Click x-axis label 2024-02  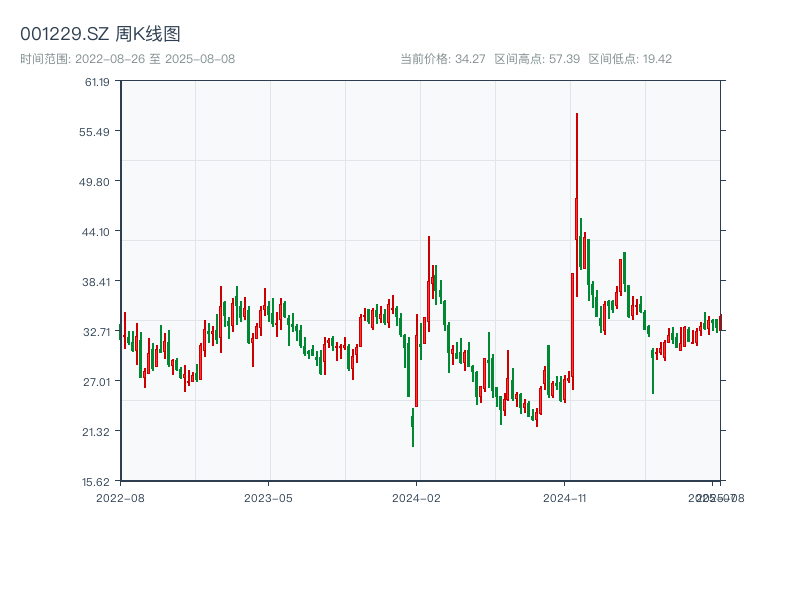(416, 498)
